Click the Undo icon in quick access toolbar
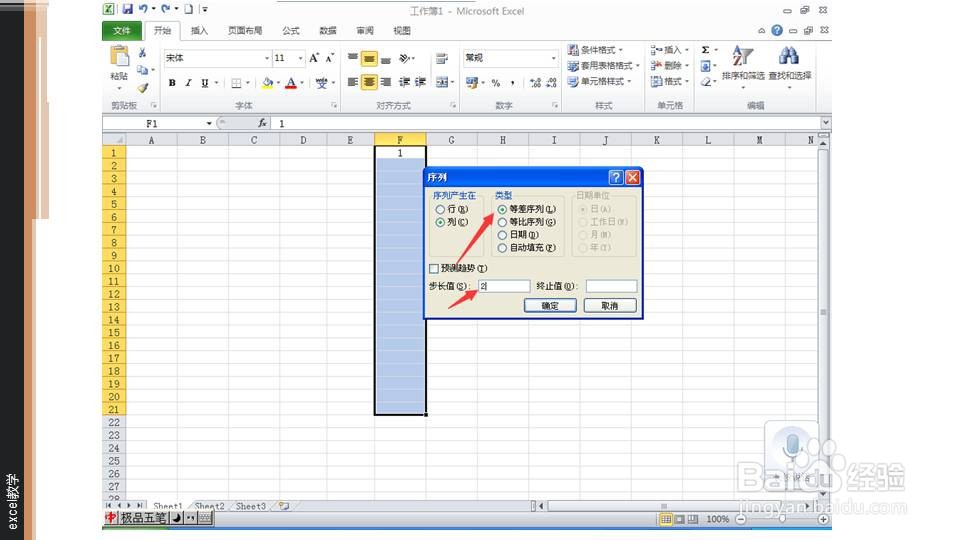960x540 pixels. point(143,9)
